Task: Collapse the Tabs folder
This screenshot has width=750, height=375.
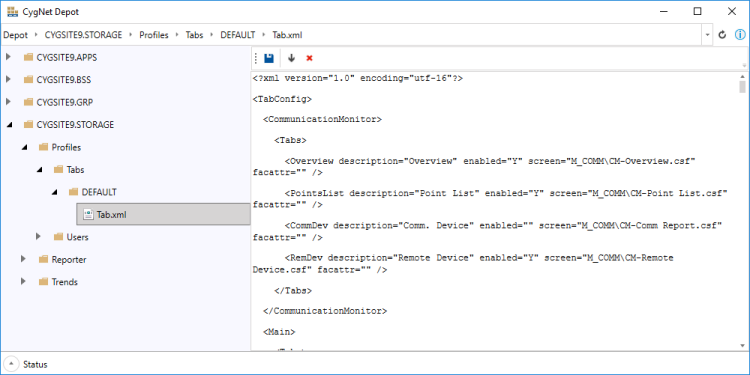Action: 39,170
